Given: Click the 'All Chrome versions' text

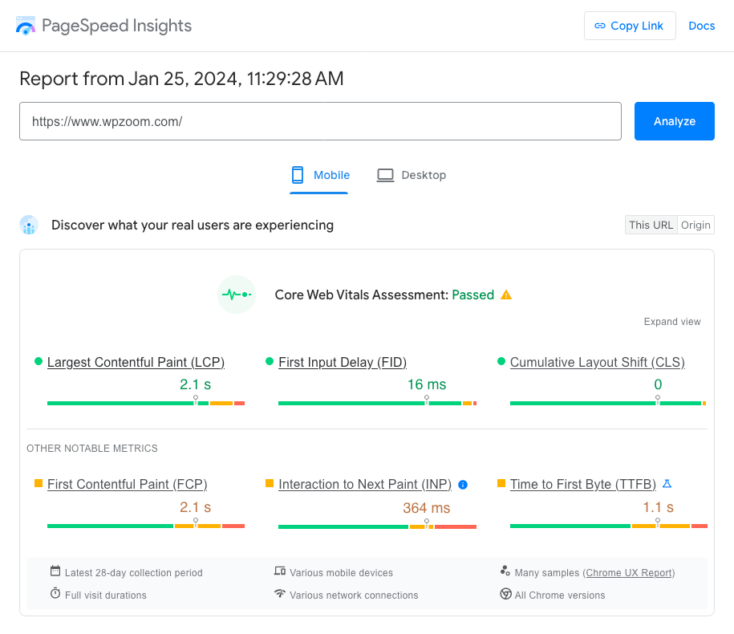Looking at the screenshot, I should tap(560, 595).
